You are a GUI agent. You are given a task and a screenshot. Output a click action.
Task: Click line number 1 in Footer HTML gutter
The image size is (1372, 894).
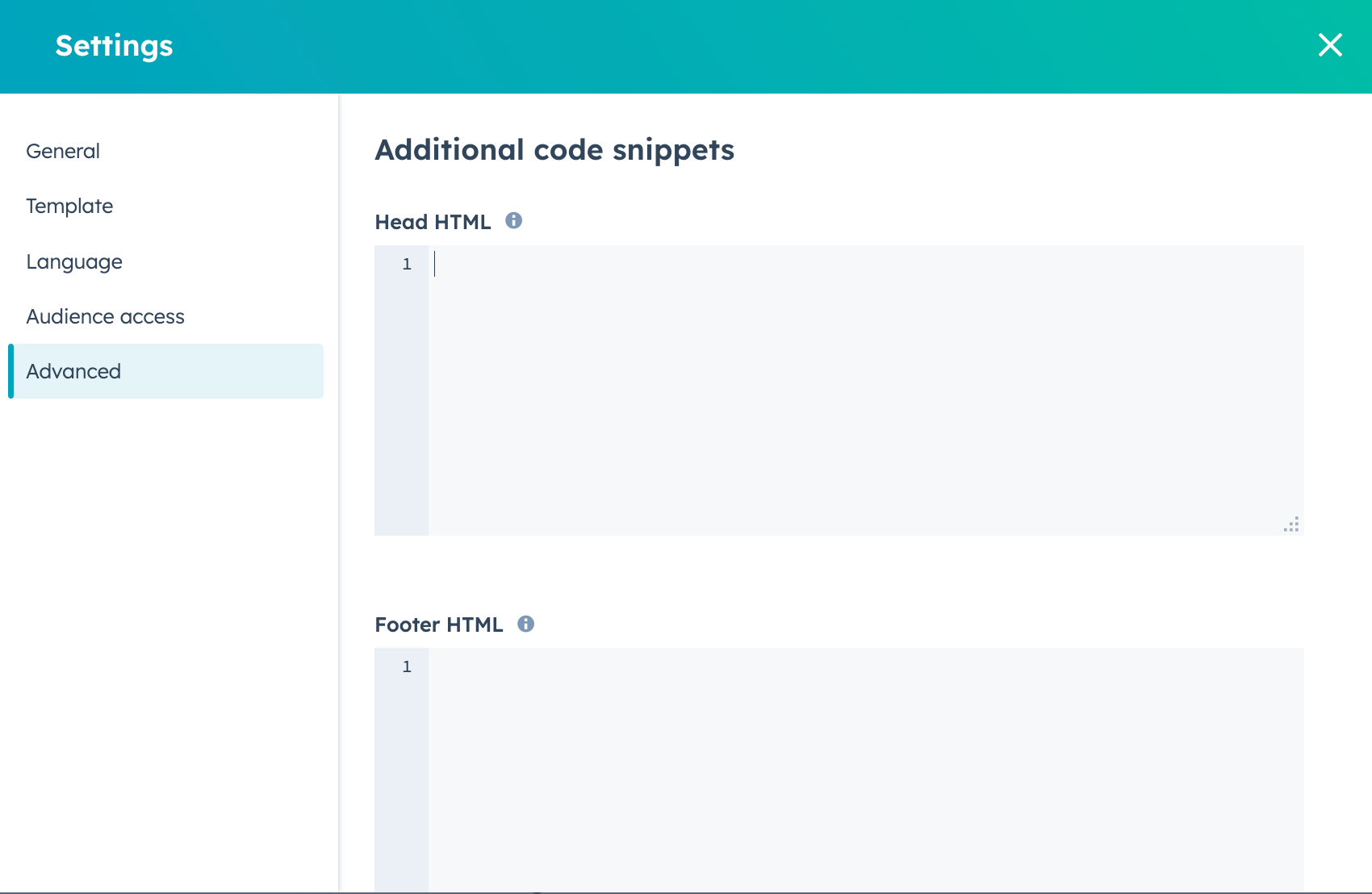click(x=407, y=667)
